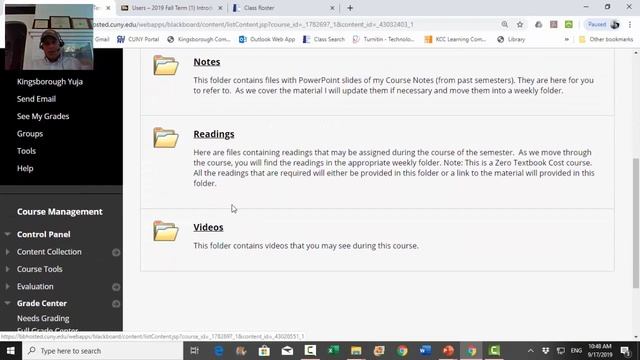This screenshot has width=640, height=360.
Task: Open the CUNY Portal bookmark
Action: (x=138, y=39)
